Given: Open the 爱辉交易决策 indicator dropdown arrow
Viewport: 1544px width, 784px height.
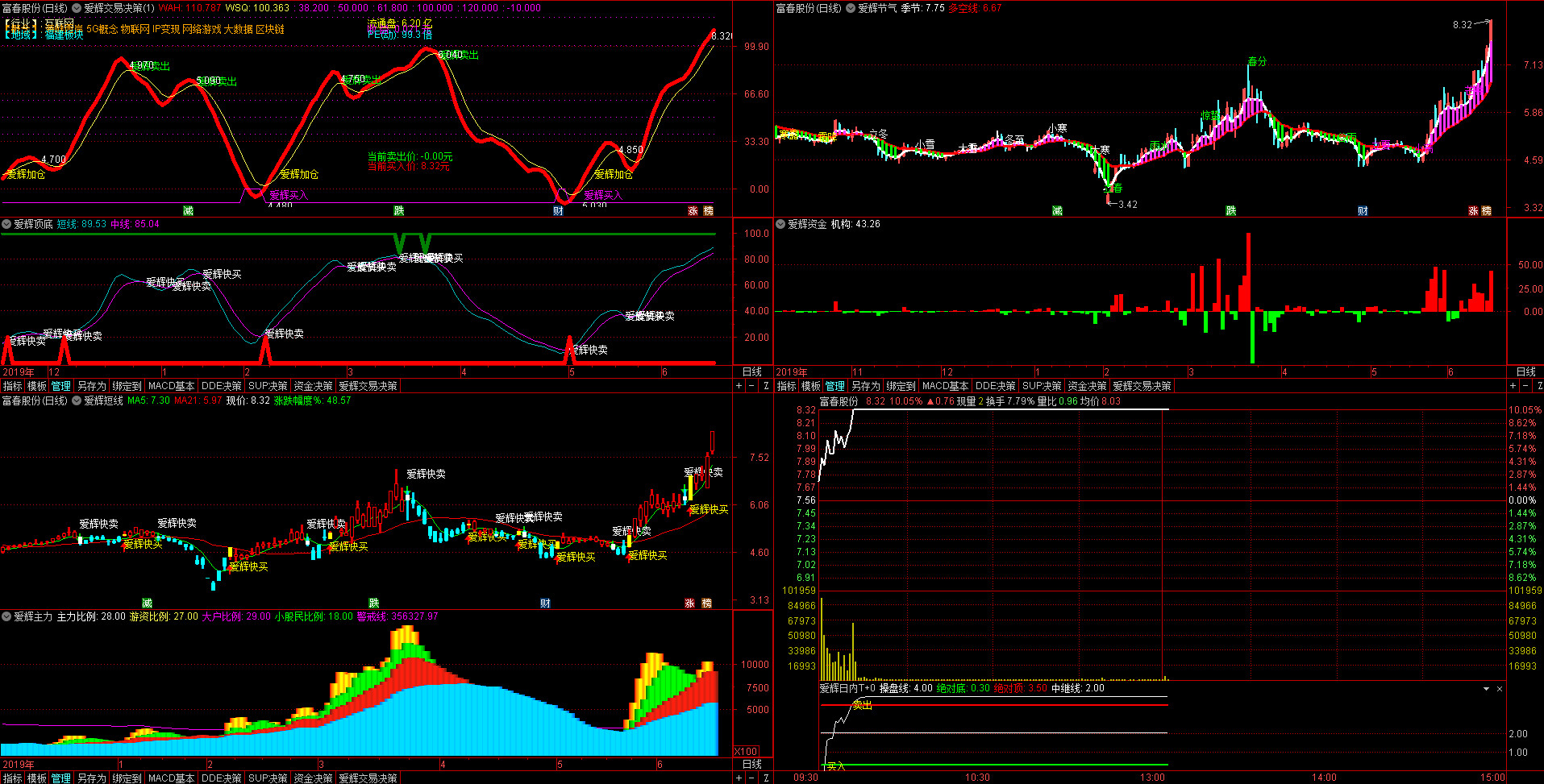Looking at the screenshot, I should click(77, 8).
